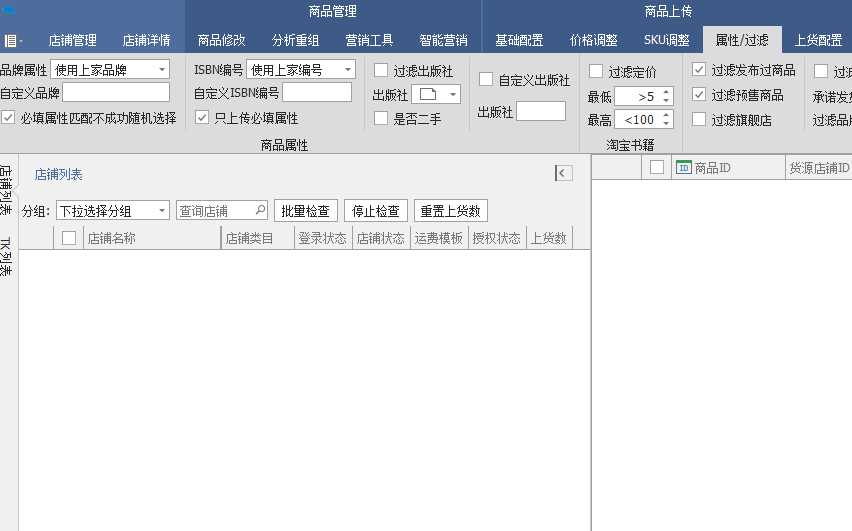This screenshot has width=852, height=531.
Task: Click the ID icon beside 商品ID column
Action: pos(684,167)
